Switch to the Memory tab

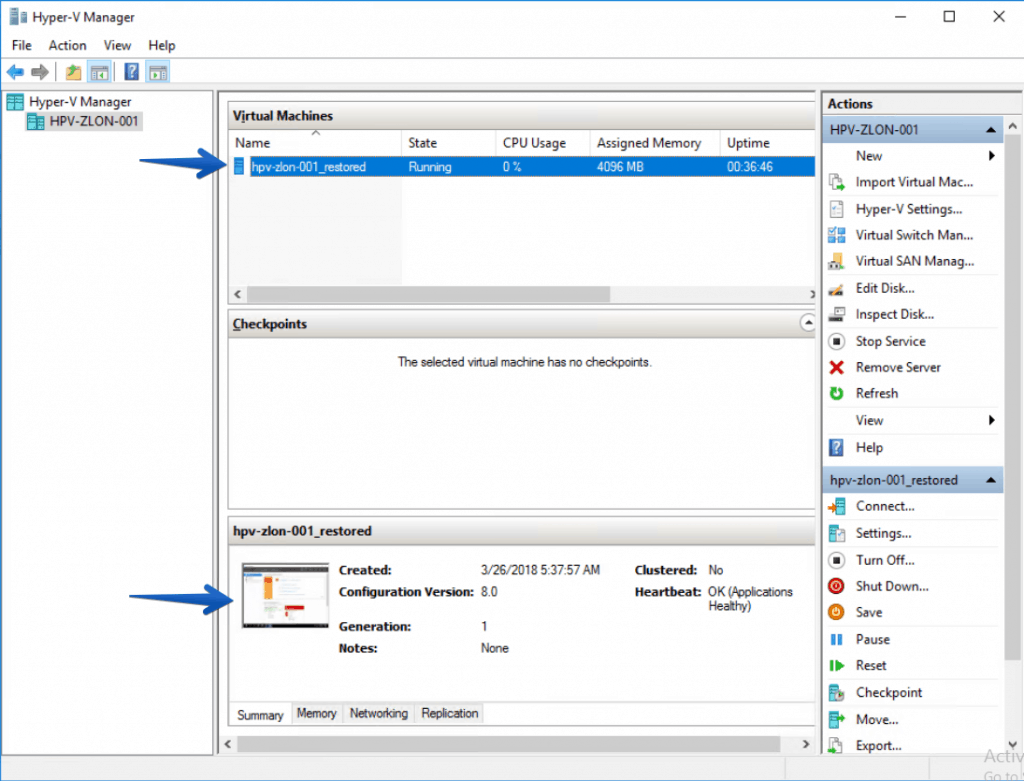pos(317,713)
